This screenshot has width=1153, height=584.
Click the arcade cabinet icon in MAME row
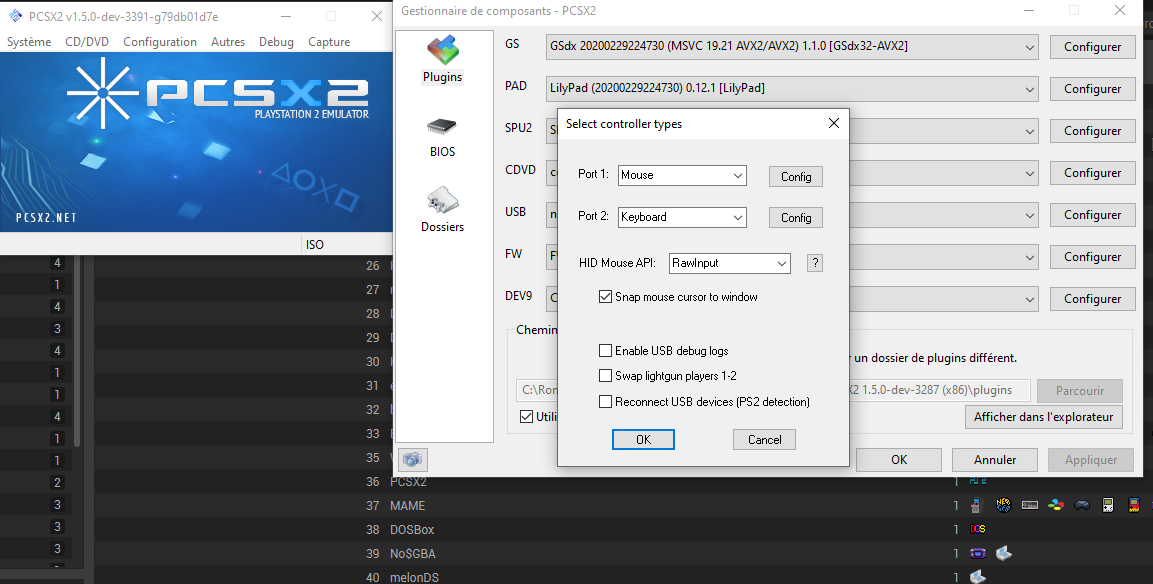pyautogui.click(x=977, y=505)
